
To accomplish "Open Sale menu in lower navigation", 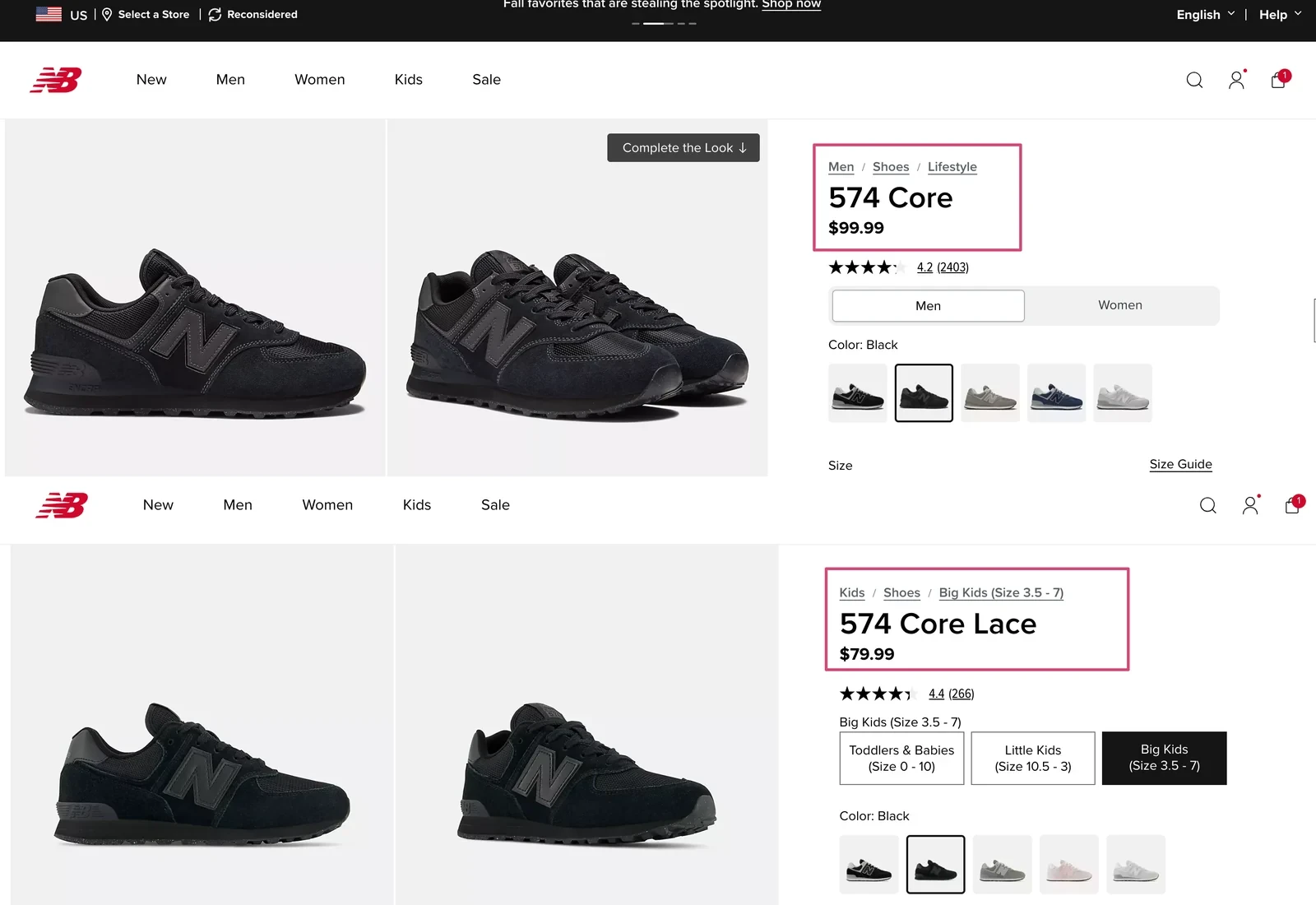I will tap(495, 505).
